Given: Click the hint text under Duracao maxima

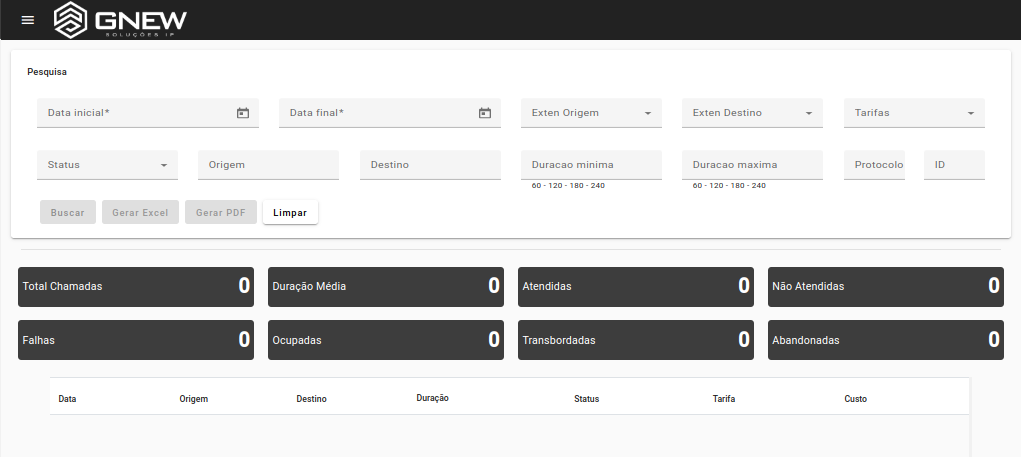Looking at the screenshot, I should (x=729, y=186).
